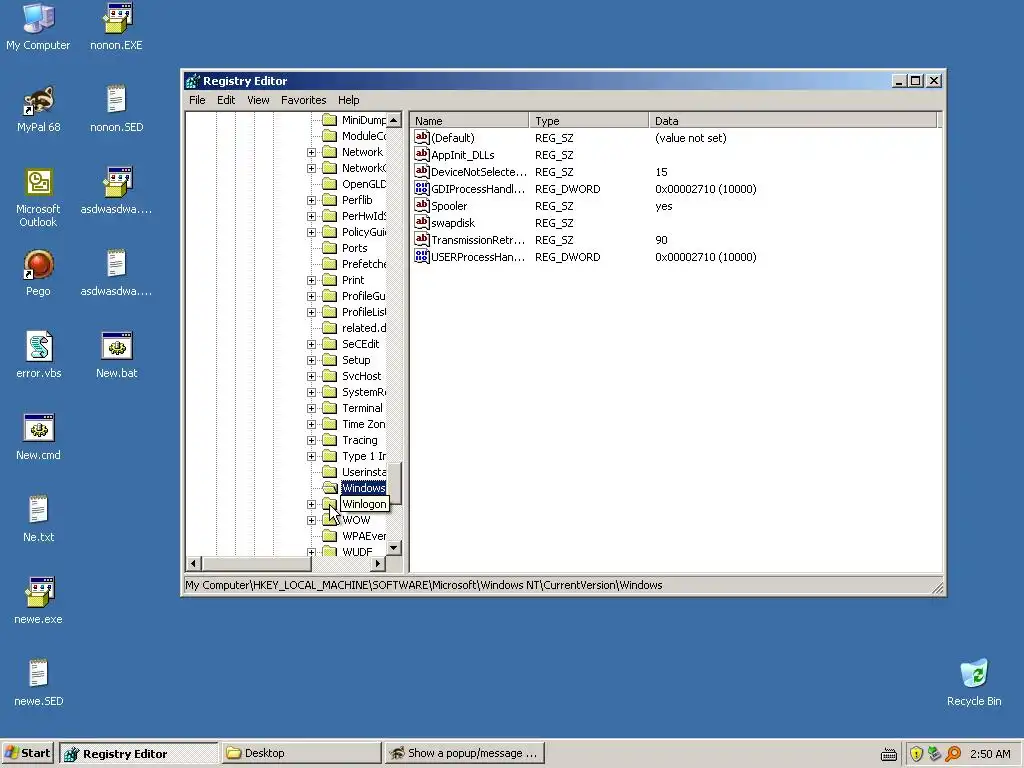Click the Registry Editor taskbar button

pos(138,753)
